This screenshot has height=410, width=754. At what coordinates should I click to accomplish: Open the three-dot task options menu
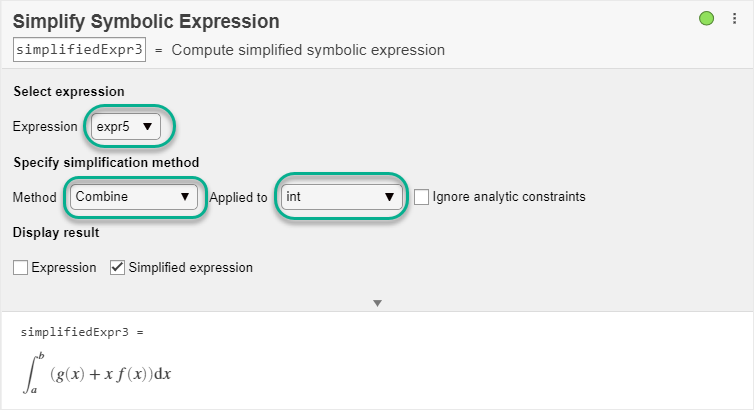[733, 18]
